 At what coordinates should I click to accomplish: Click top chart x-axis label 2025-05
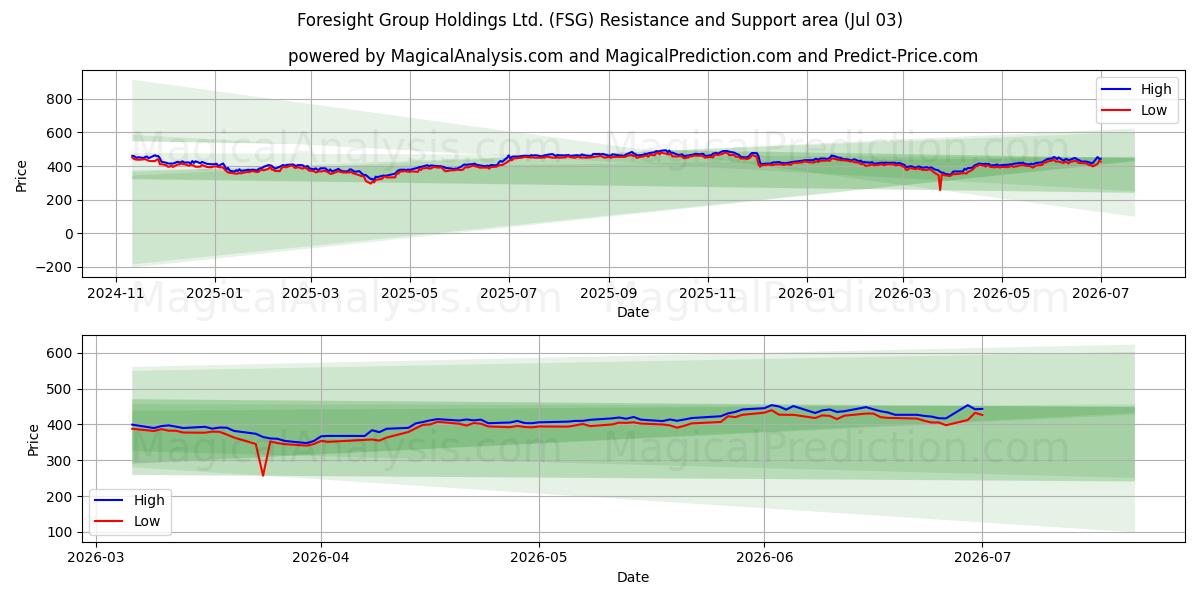(x=410, y=293)
